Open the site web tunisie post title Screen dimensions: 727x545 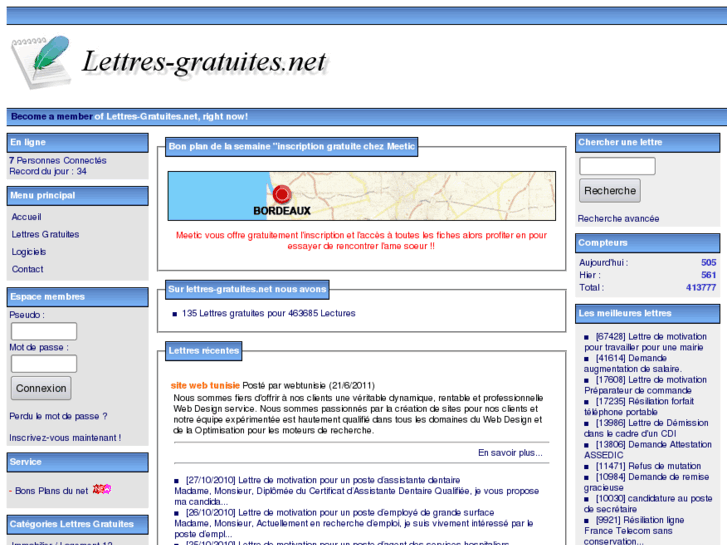tap(205, 385)
